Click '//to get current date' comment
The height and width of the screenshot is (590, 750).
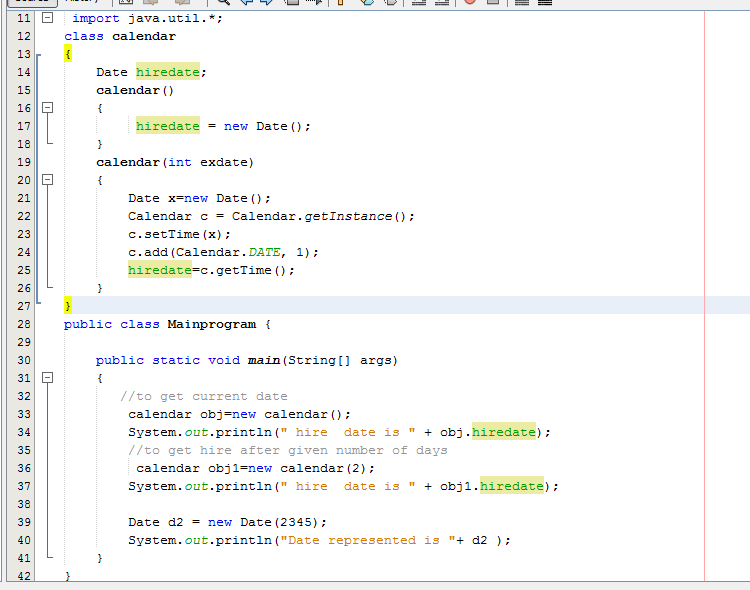pyautogui.click(x=204, y=396)
